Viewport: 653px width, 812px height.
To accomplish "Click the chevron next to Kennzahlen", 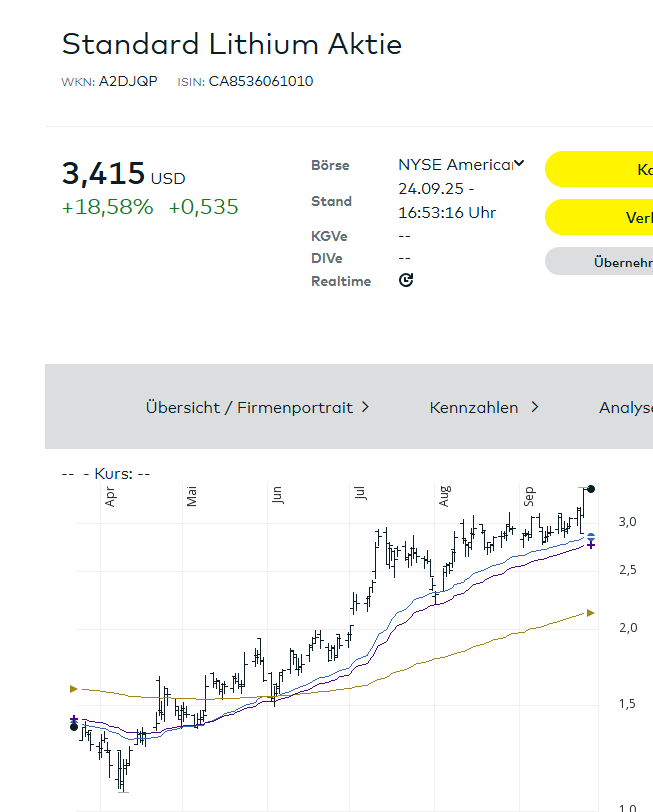I will 535,407.
